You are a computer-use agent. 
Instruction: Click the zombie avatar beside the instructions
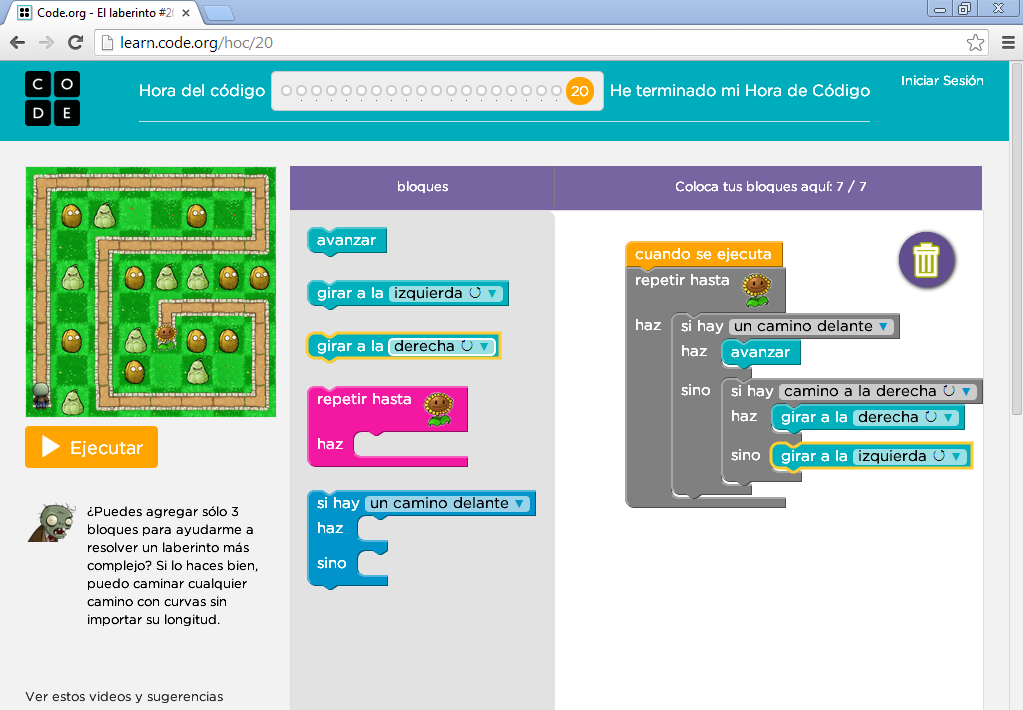pyautogui.click(x=51, y=523)
